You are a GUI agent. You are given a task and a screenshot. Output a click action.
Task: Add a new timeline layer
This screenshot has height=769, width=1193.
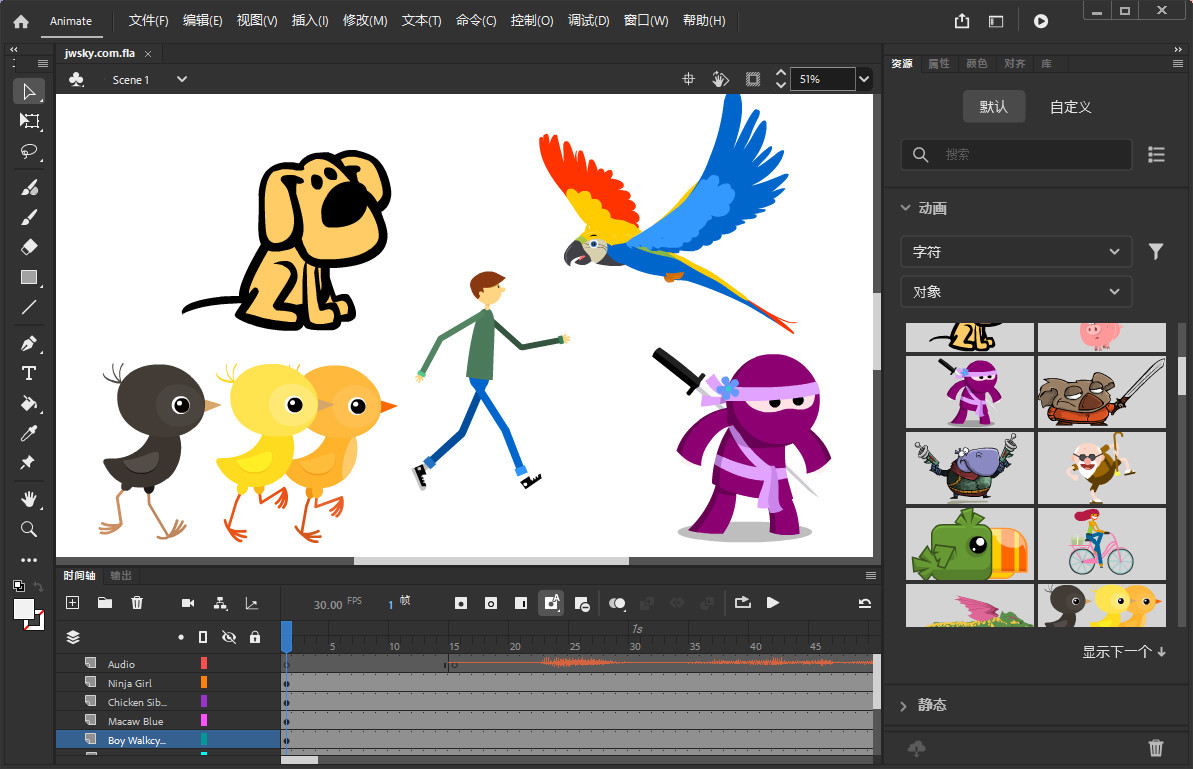[x=72, y=603]
